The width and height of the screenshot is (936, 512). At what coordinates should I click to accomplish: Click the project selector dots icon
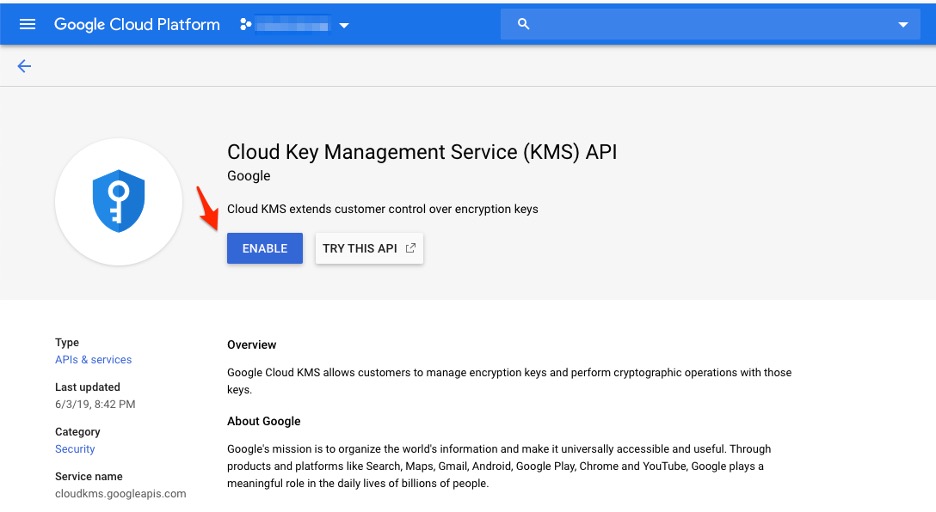[245, 24]
